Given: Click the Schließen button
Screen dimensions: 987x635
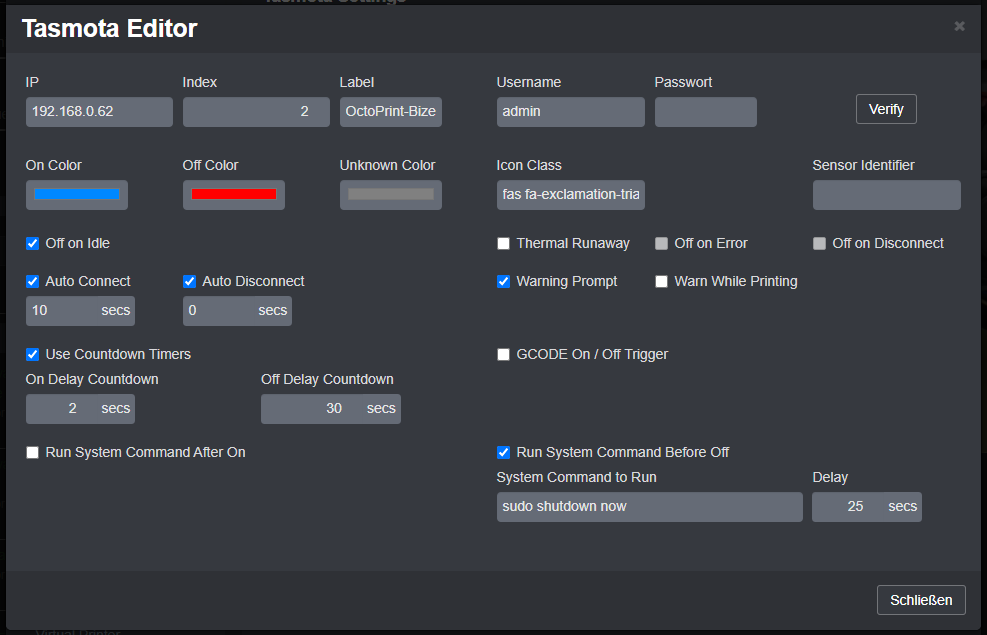Looking at the screenshot, I should pyautogui.click(x=920, y=599).
